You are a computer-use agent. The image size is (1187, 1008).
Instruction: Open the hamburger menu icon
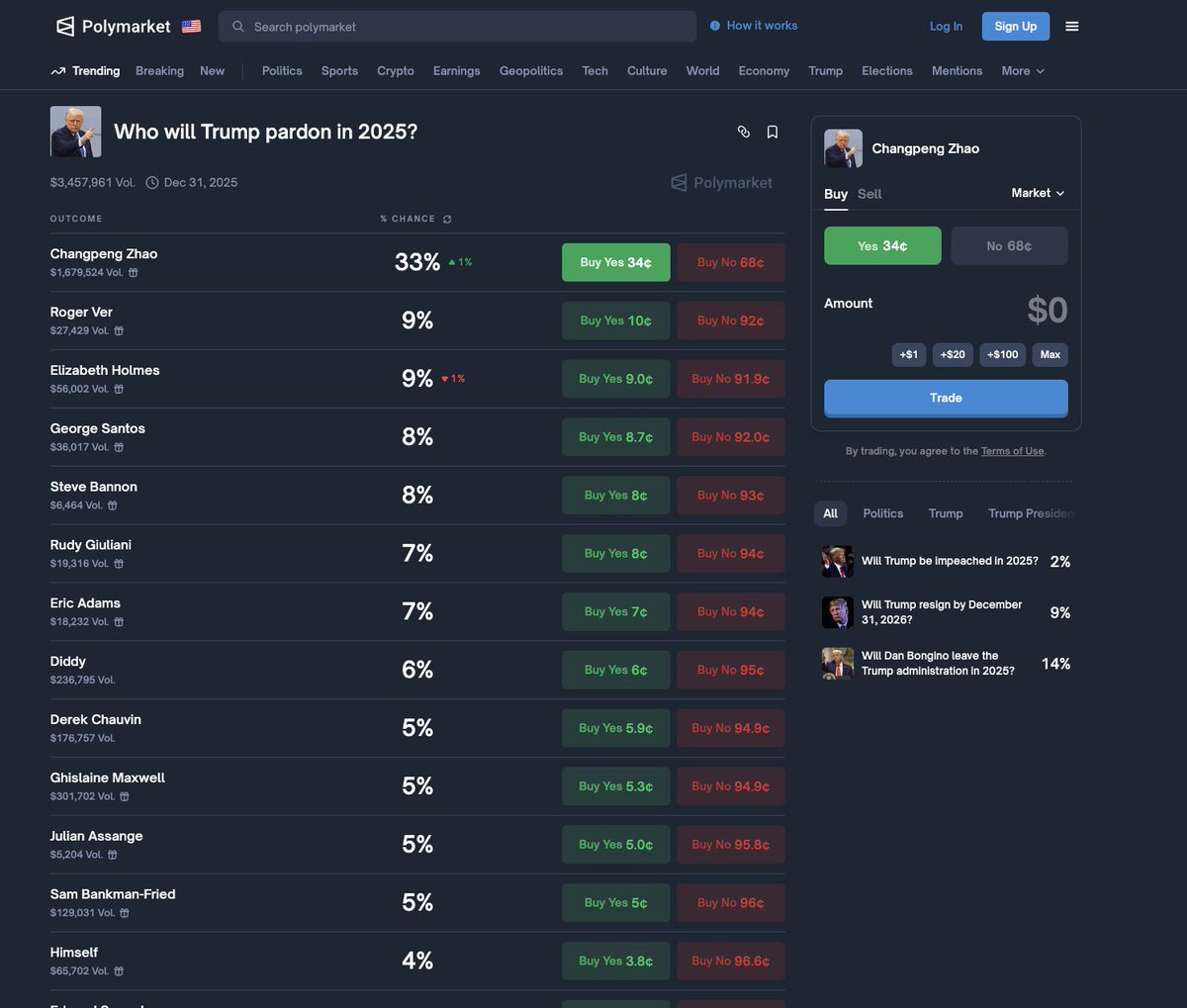click(1071, 27)
